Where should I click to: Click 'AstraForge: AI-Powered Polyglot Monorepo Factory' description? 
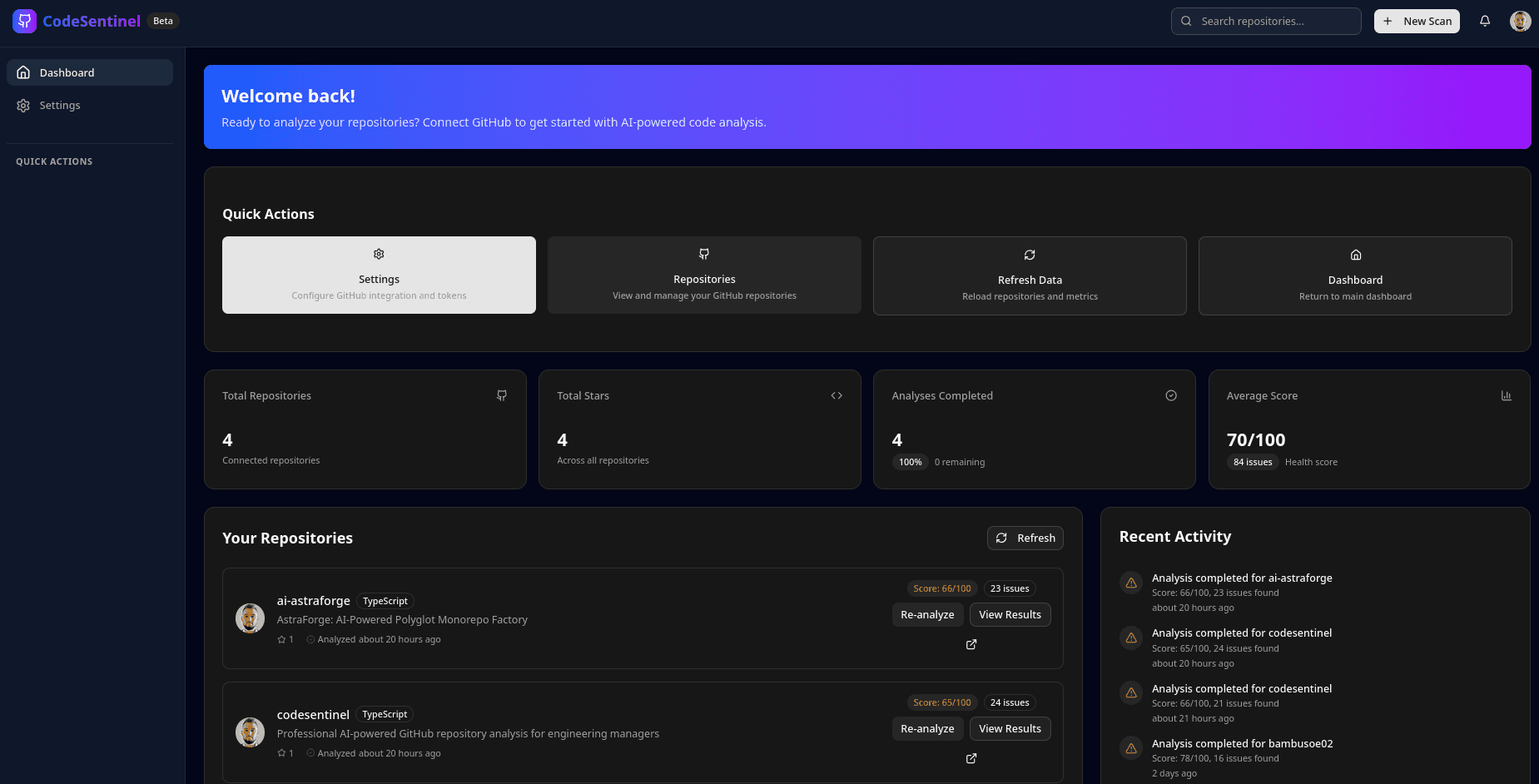pyautogui.click(x=402, y=619)
